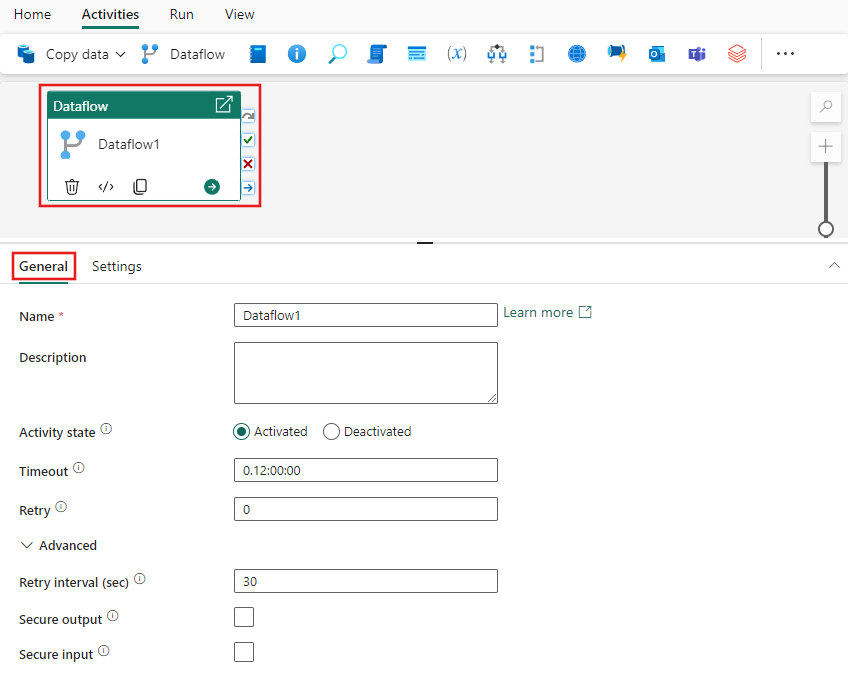Image resolution: width=848 pixels, height=693 pixels.
Task: Open the Teams activity icon
Action: tap(697, 53)
